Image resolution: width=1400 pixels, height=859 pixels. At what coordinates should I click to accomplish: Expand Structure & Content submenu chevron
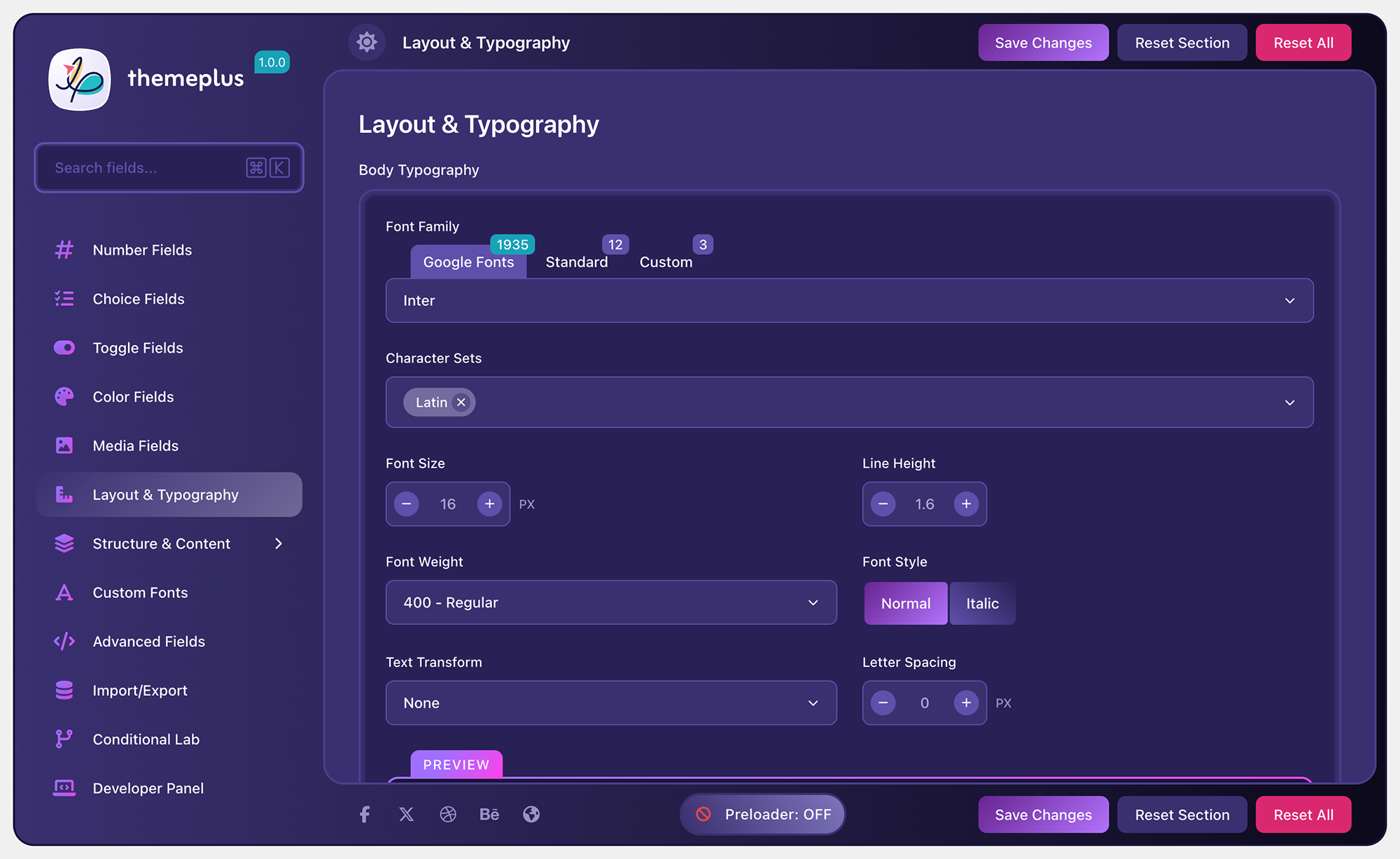[x=279, y=544]
